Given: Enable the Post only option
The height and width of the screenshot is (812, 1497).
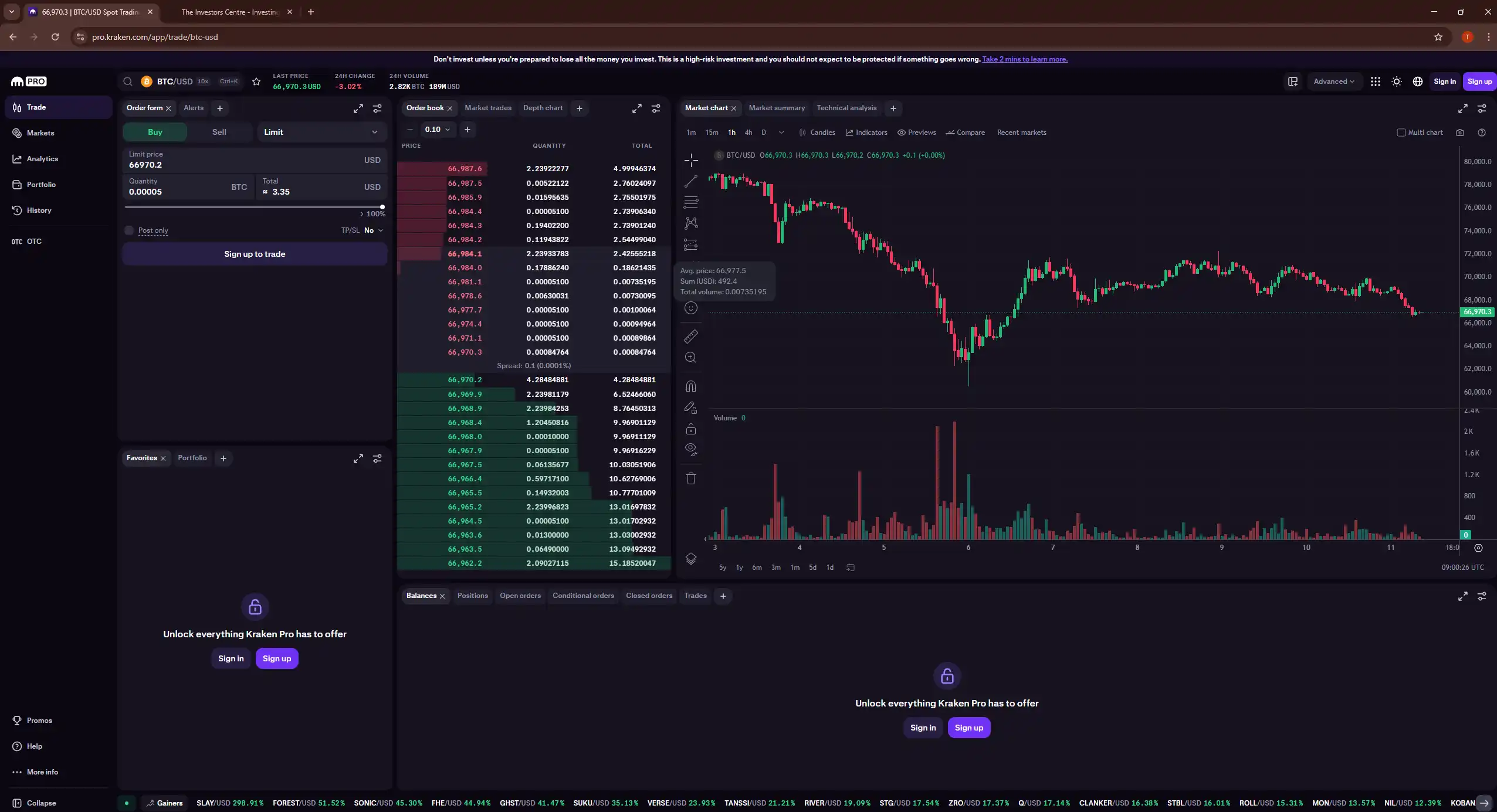Looking at the screenshot, I should pyautogui.click(x=129, y=230).
